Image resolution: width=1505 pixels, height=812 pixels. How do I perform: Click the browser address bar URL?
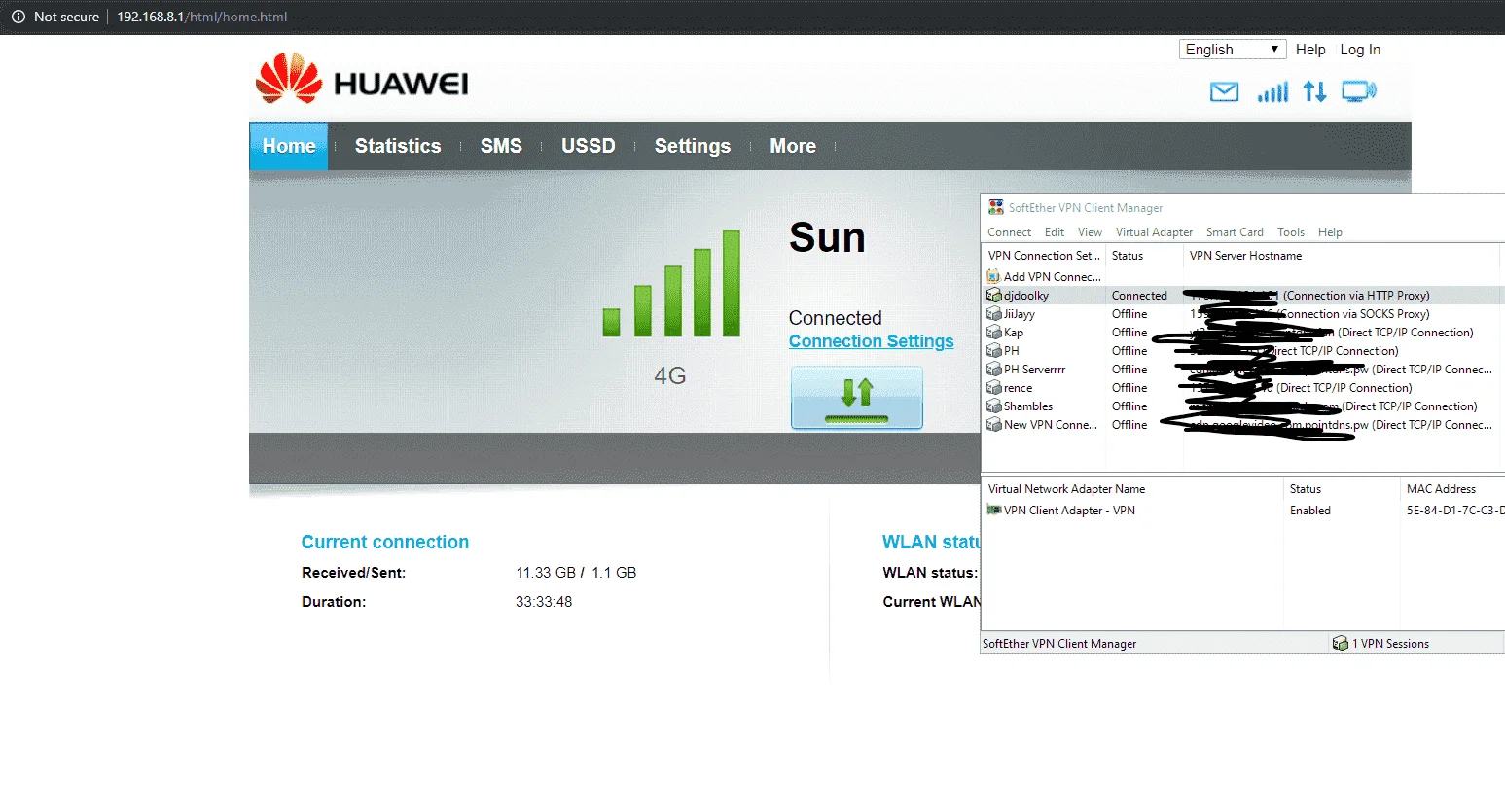click(202, 17)
